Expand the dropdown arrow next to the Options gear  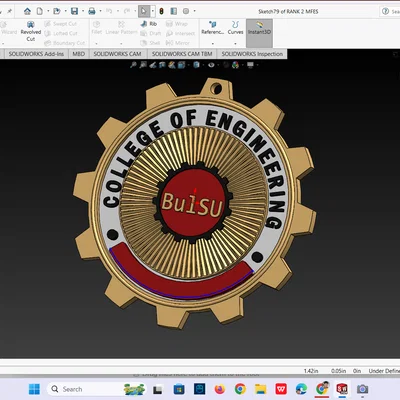(194, 11)
